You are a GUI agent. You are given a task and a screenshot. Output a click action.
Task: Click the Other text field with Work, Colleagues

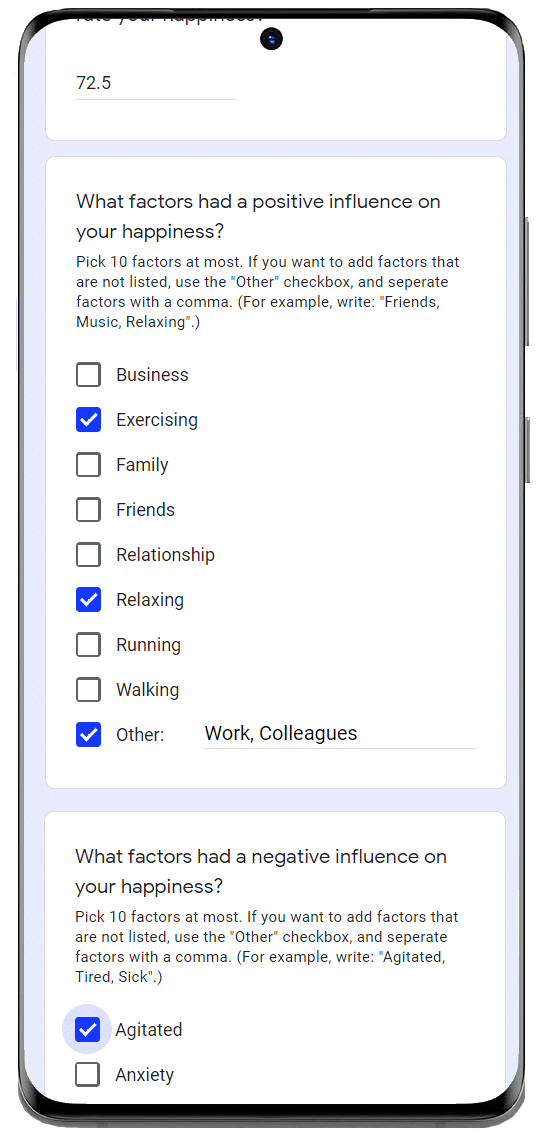coord(339,734)
